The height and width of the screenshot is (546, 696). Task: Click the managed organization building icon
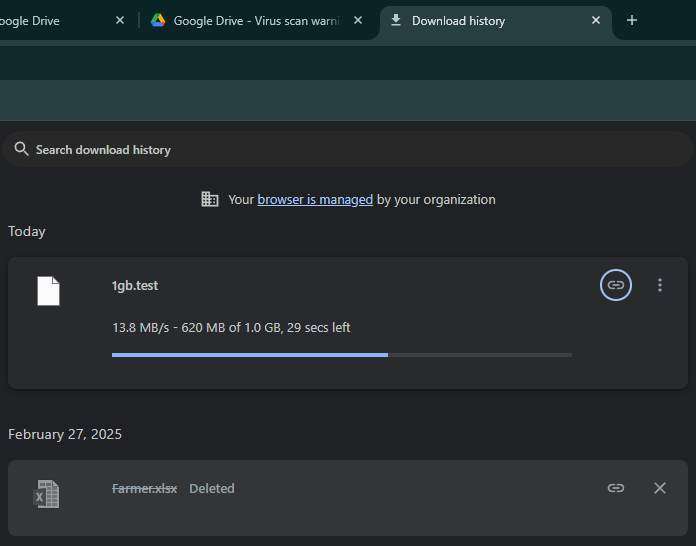pyautogui.click(x=210, y=199)
